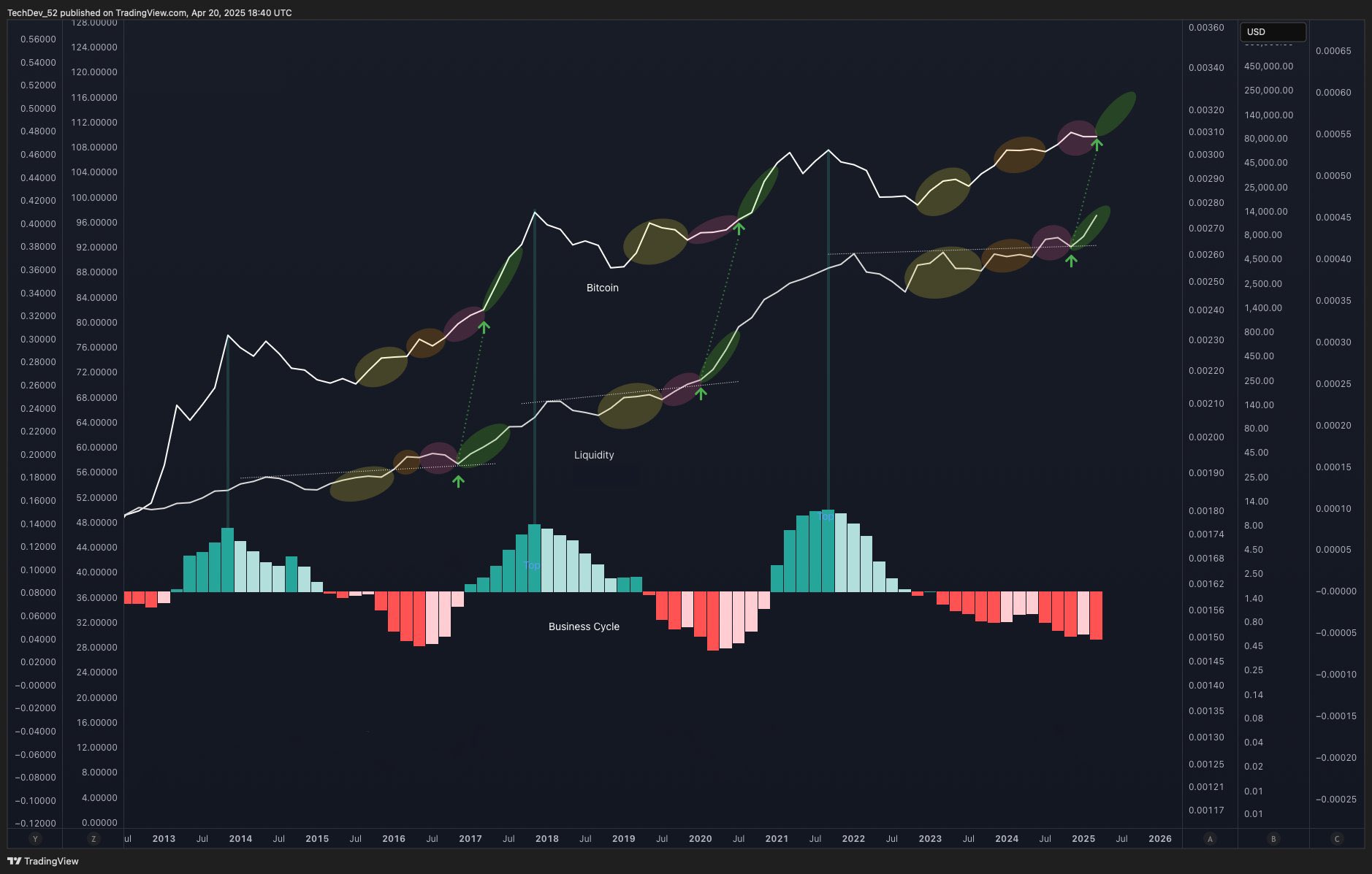Click the 100.00000 price scale value

[x=94, y=198]
